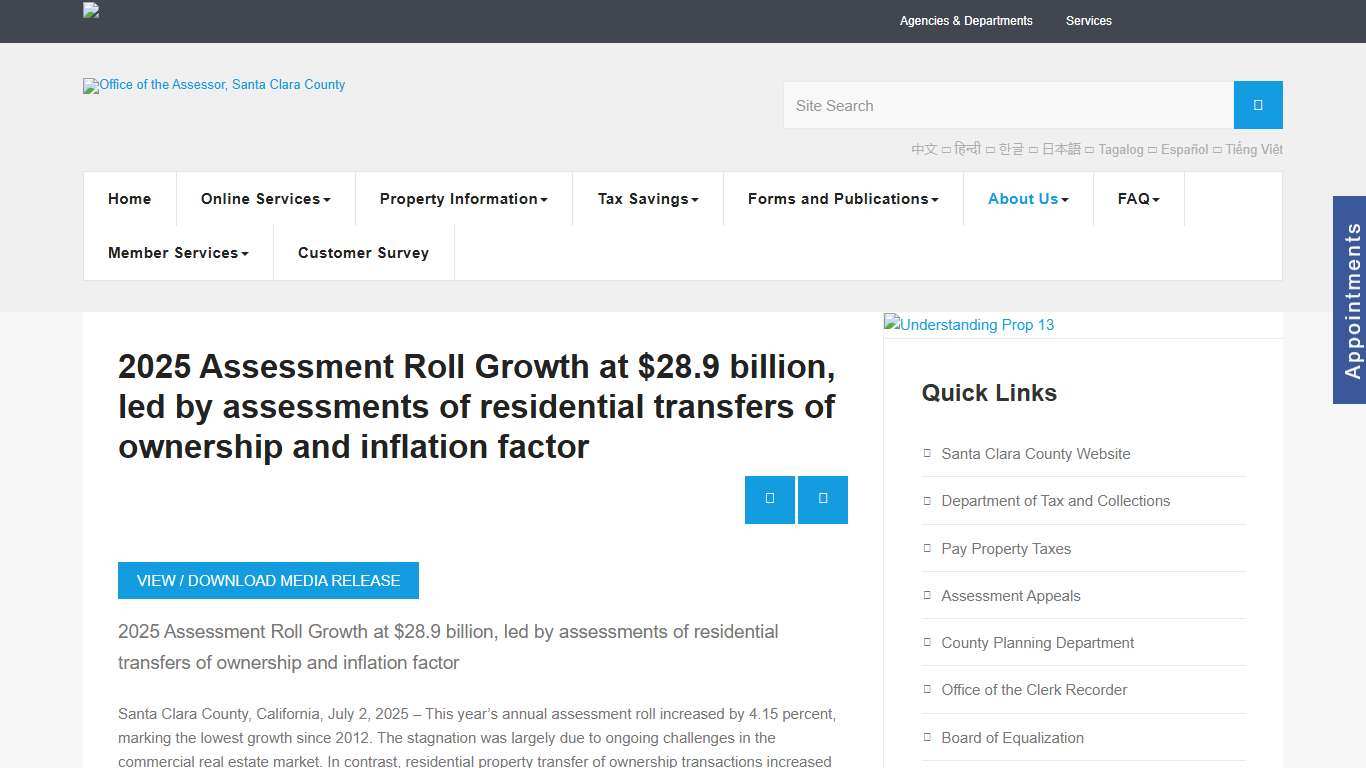Open the Board of Equalization link
1366x768 pixels.
tap(1012, 737)
